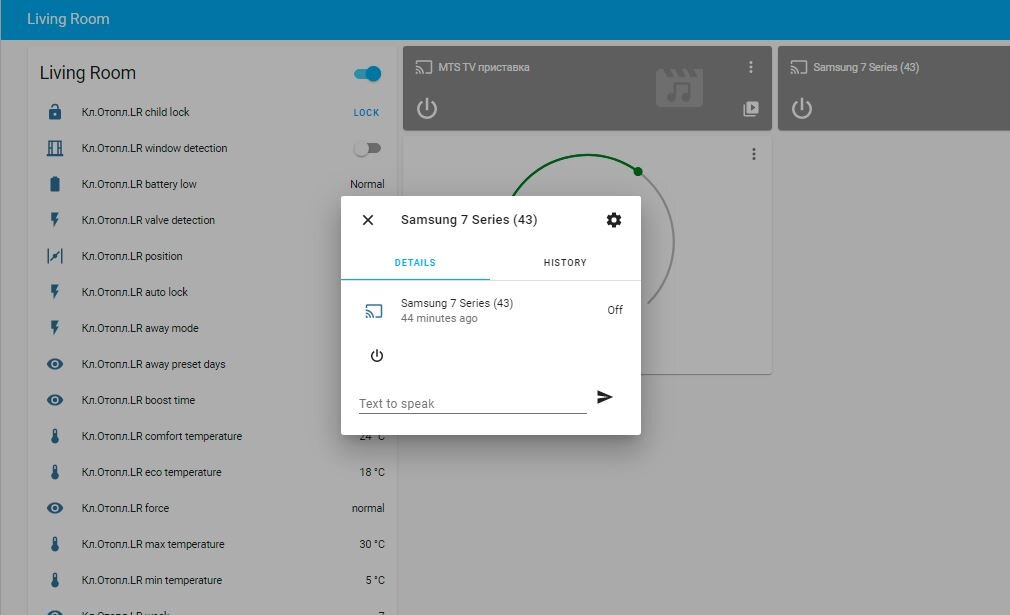Click max temperature thermometer icon
This screenshot has height=615, width=1010.
pos(55,544)
